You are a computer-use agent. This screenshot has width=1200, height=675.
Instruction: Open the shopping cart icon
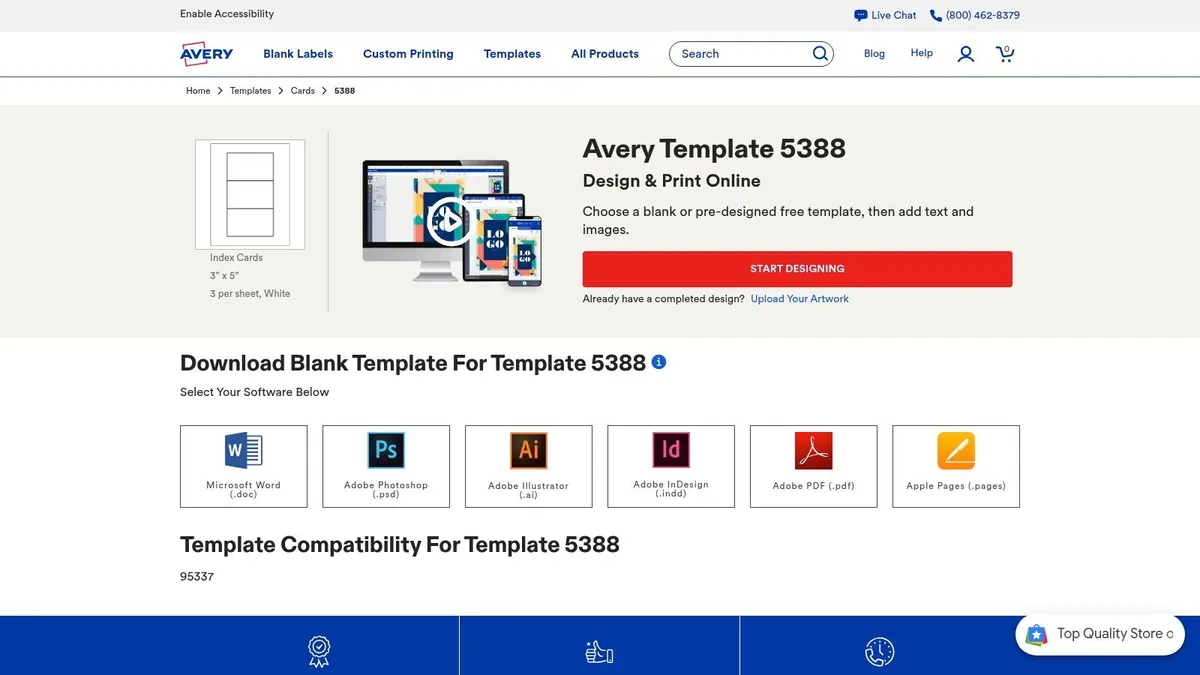pyautogui.click(x=1005, y=54)
